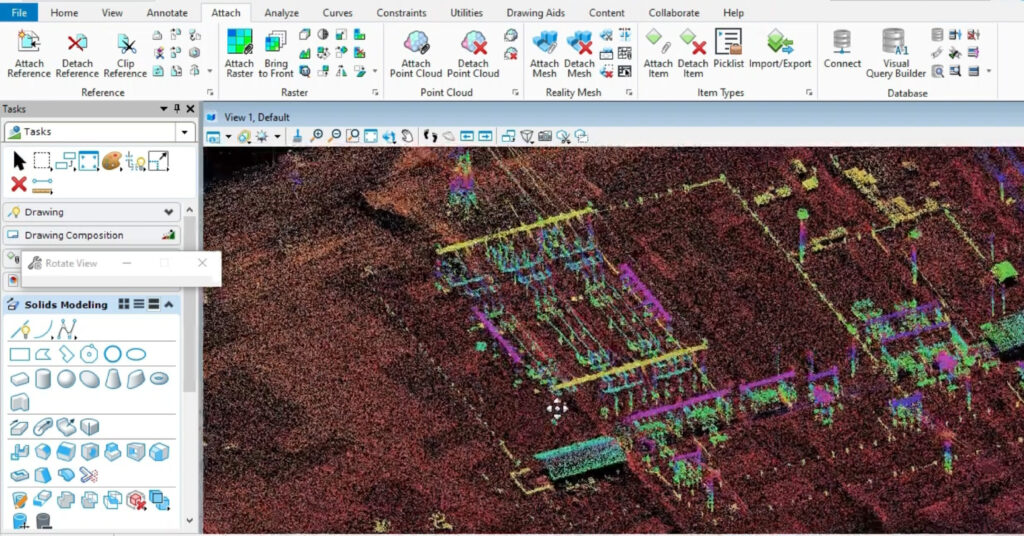Open Visual Query Builder
This screenshot has height=536, width=1024.
(x=895, y=55)
